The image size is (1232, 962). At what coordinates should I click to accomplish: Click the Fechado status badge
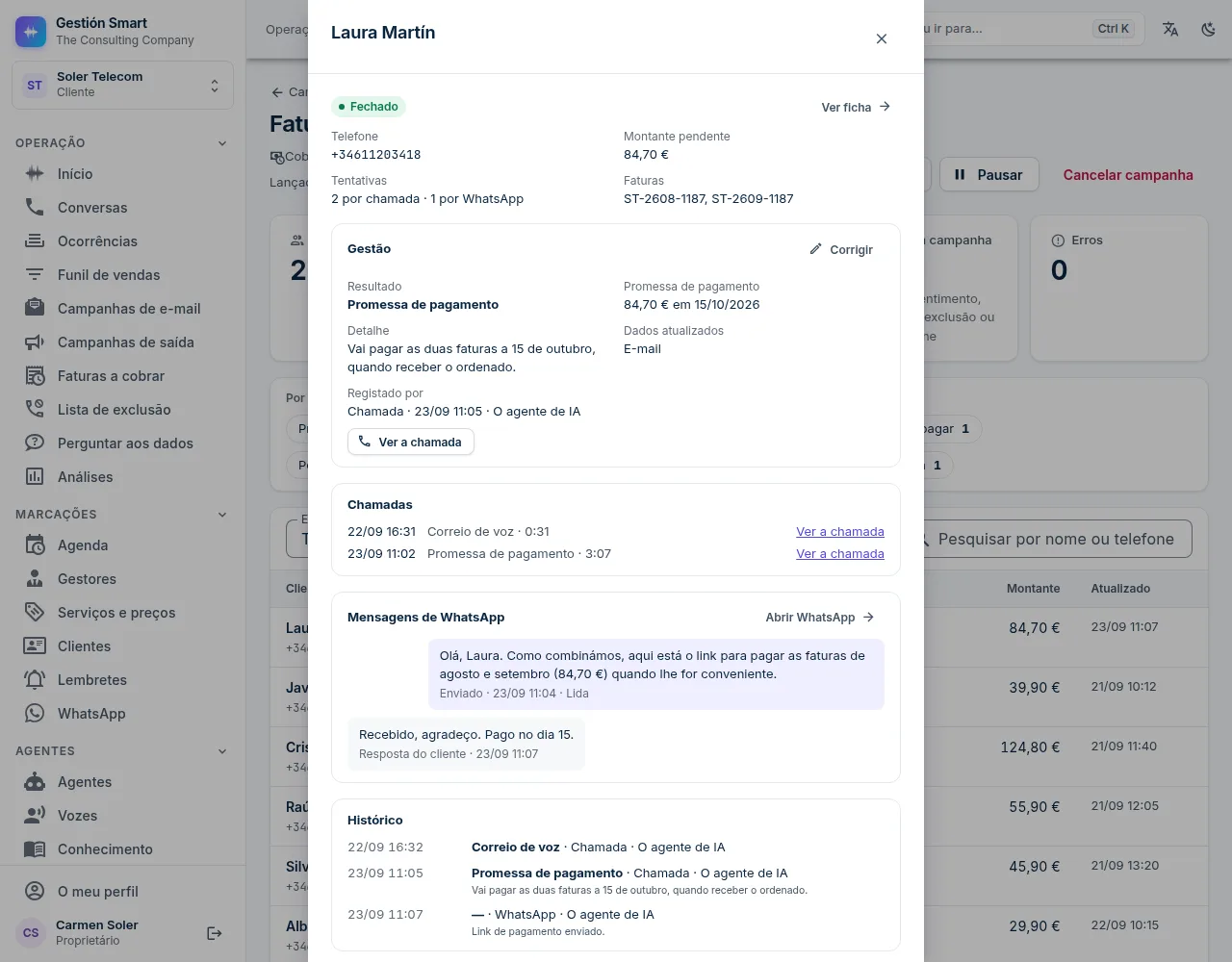tap(369, 107)
